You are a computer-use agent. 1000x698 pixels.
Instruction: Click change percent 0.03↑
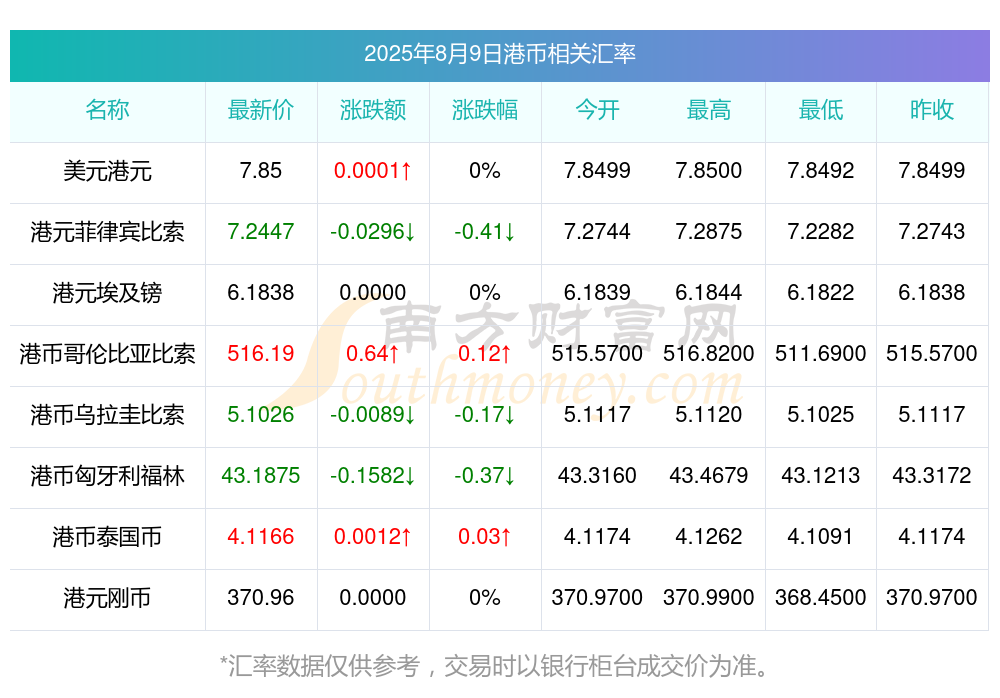click(485, 536)
